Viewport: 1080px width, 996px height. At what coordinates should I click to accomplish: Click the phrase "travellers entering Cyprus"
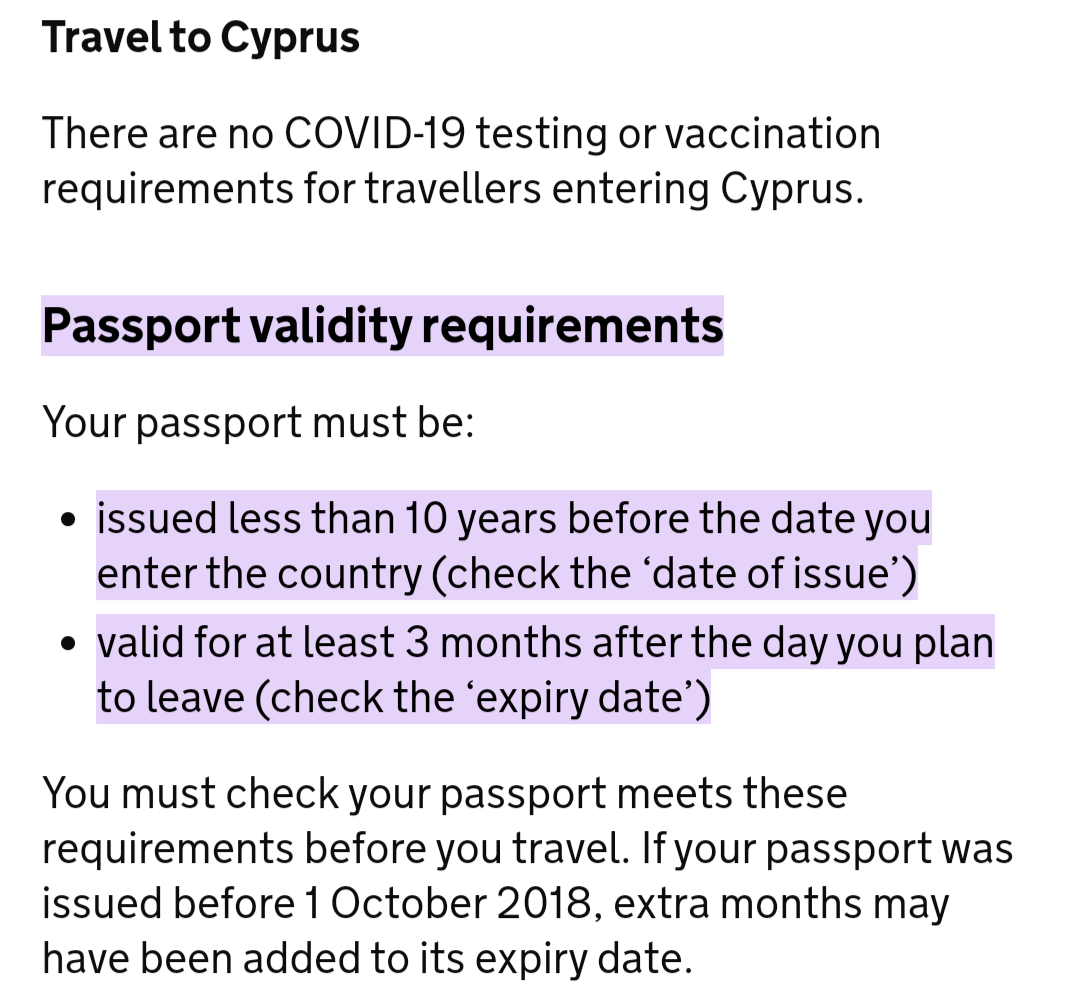tap(610, 188)
